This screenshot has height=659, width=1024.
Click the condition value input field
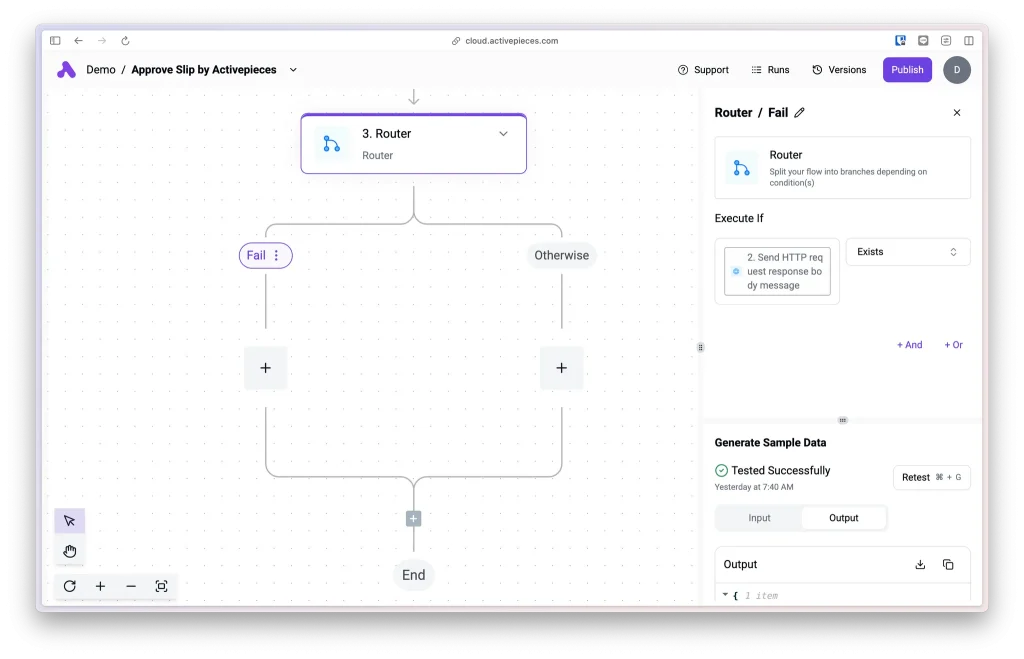pos(777,271)
